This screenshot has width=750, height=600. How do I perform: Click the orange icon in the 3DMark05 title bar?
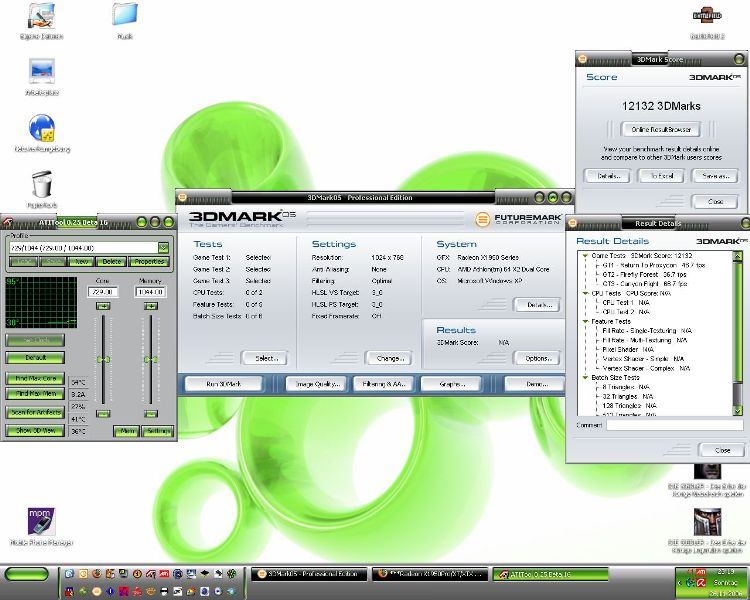coord(182,197)
